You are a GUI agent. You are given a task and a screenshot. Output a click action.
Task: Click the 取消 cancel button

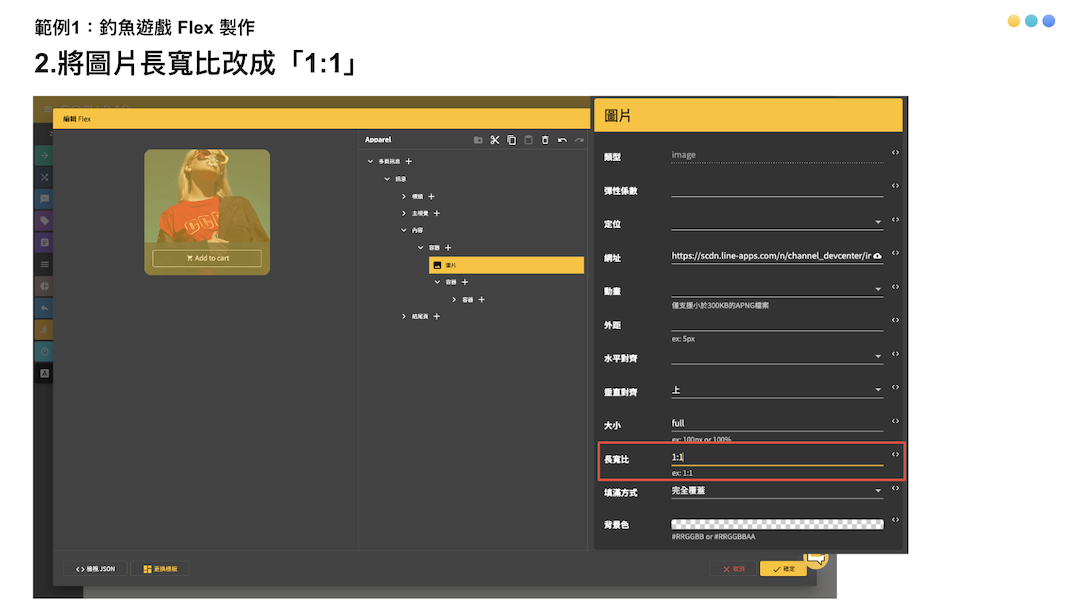[734, 569]
